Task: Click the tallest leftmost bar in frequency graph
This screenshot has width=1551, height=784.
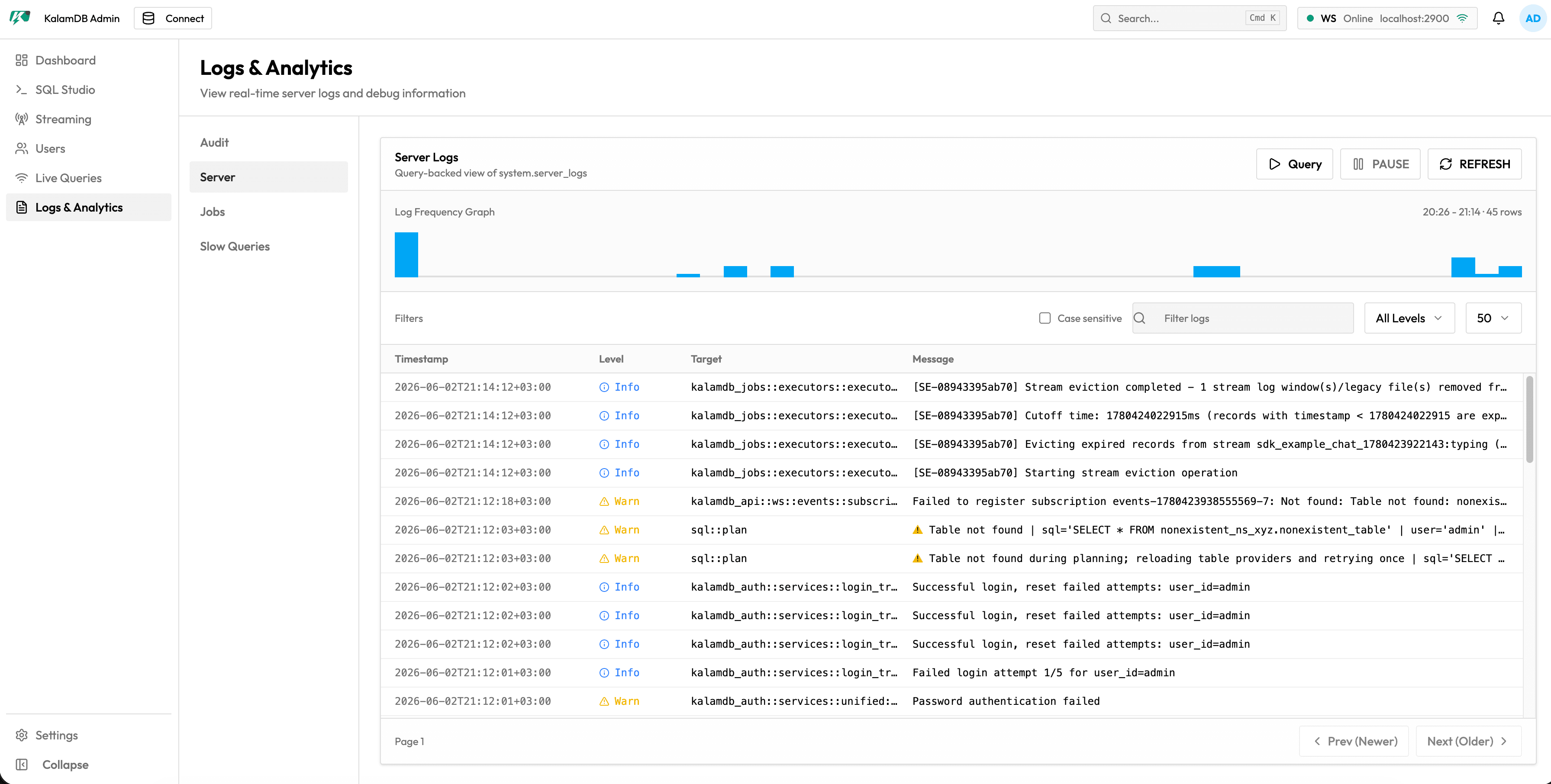Action: click(x=406, y=254)
